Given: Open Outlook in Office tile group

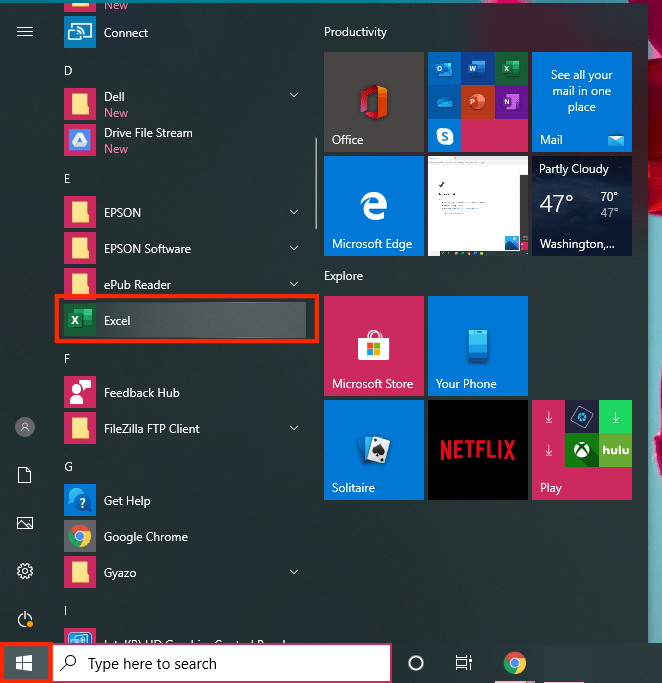Looking at the screenshot, I should click(x=444, y=68).
